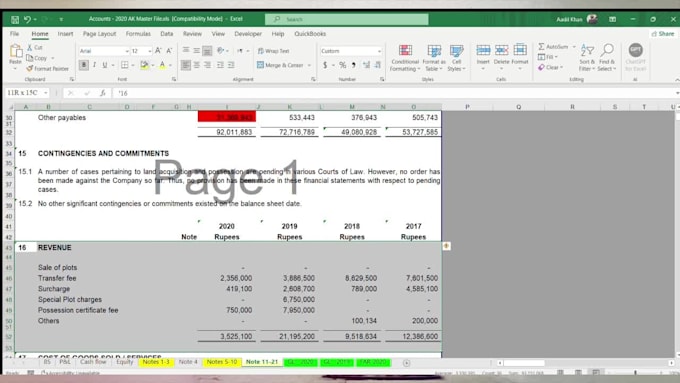Open the text orientation options
680x383 pixels.
coord(222,51)
